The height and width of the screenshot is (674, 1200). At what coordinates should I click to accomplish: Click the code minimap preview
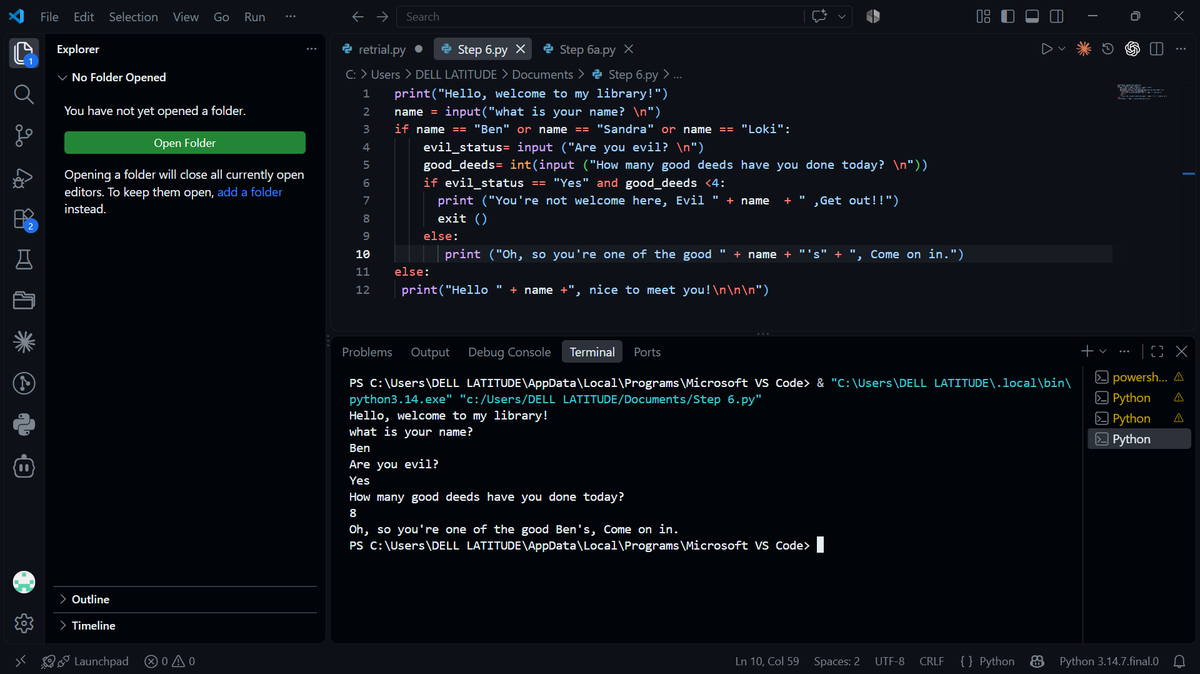click(x=1142, y=92)
